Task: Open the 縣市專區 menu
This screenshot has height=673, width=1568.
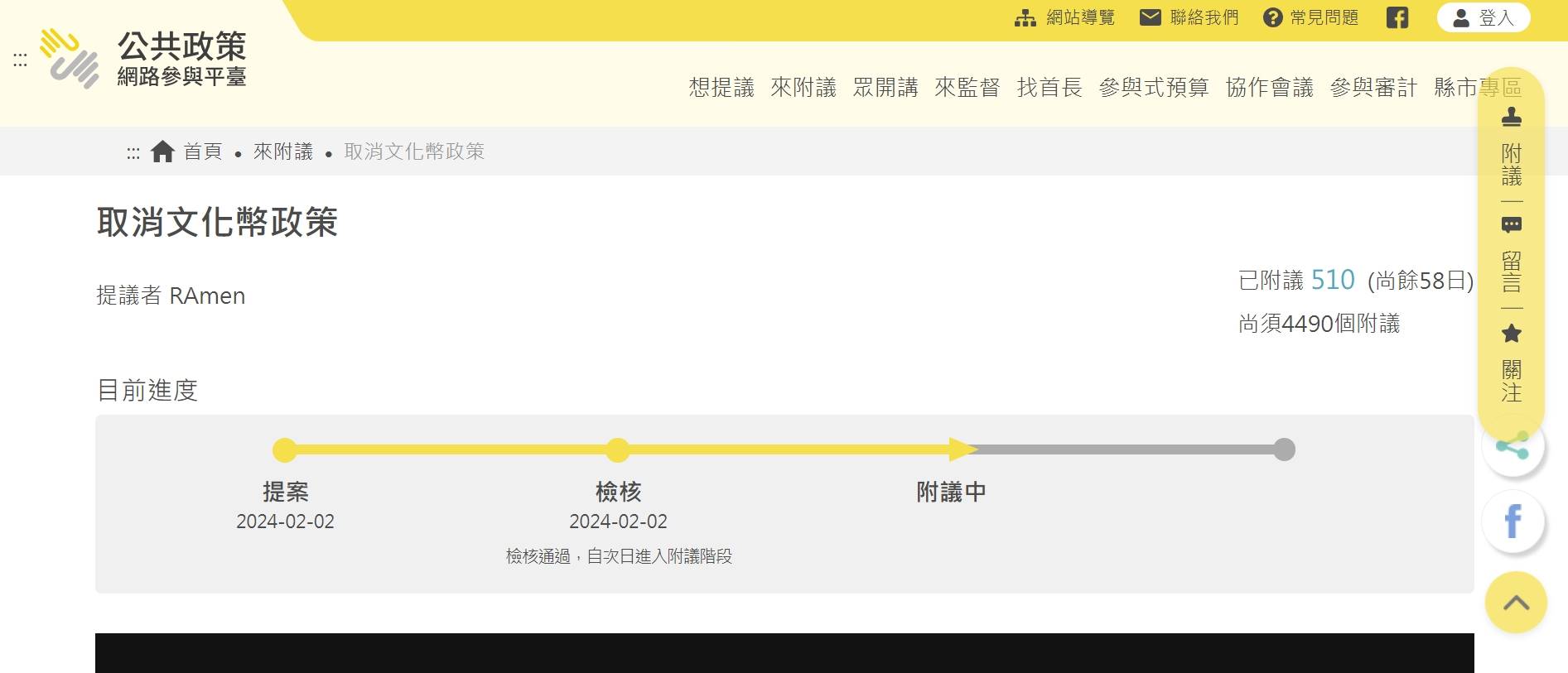Action: (x=1478, y=87)
